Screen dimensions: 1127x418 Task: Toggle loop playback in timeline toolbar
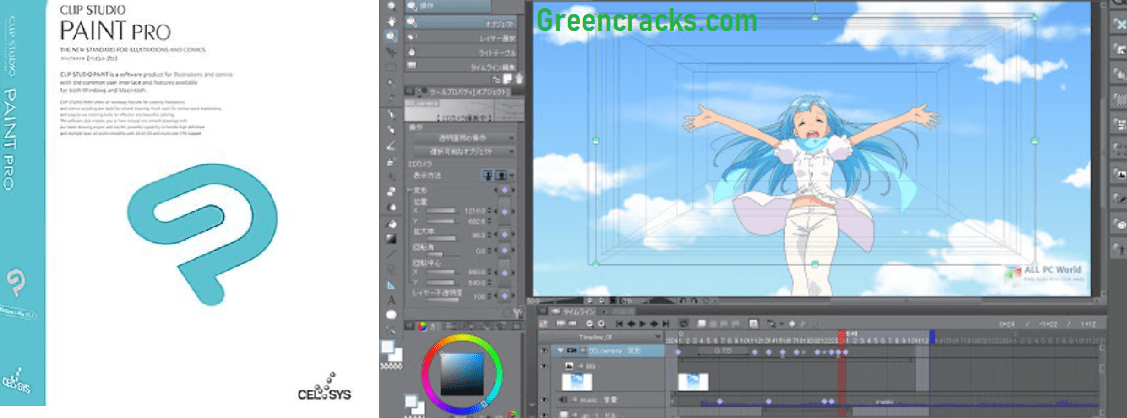pyautogui.click(x=684, y=324)
